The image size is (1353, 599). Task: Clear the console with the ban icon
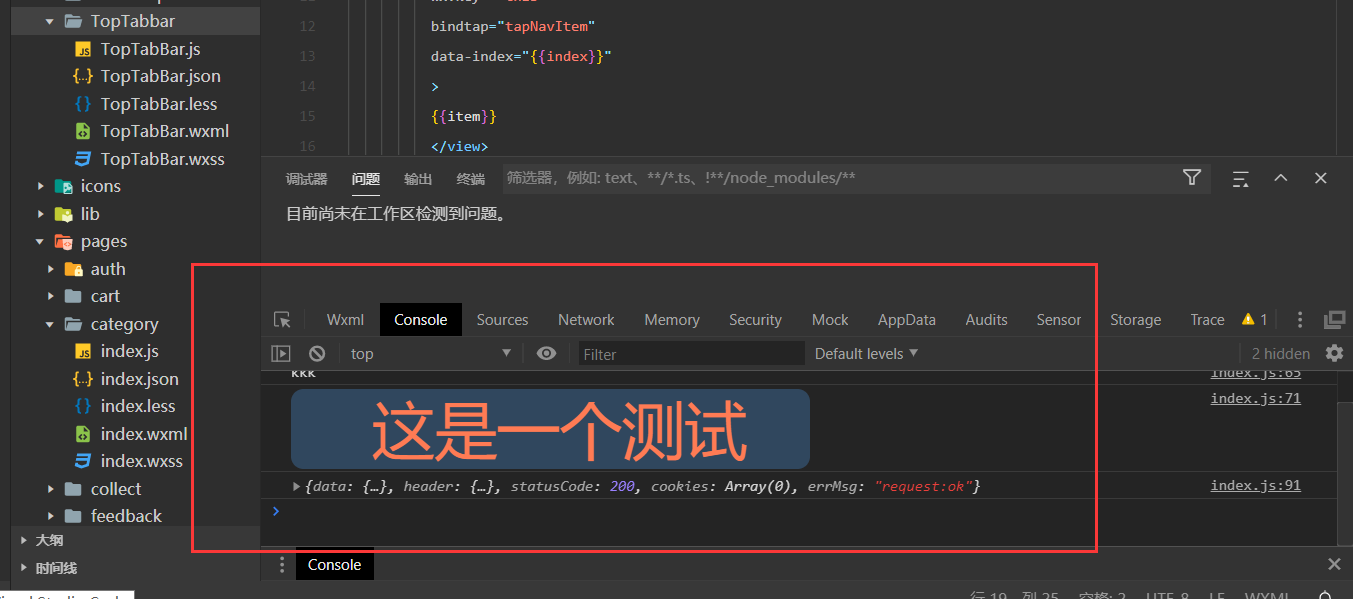(317, 353)
